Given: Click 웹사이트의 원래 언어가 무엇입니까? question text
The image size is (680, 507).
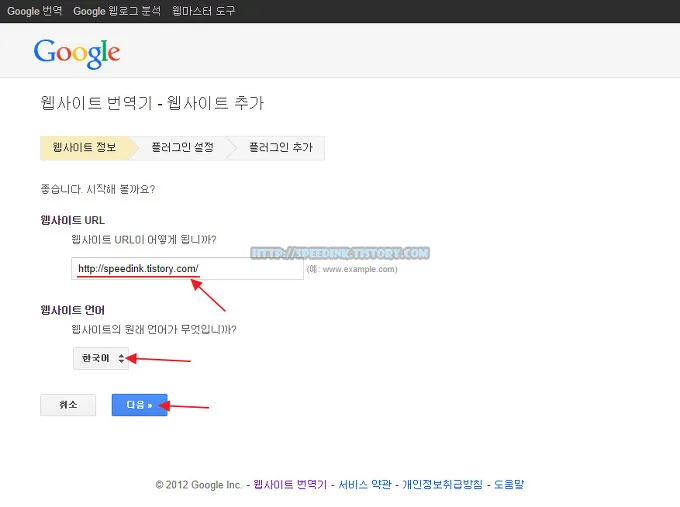Looking at the screenshot, I should point(154,330).
